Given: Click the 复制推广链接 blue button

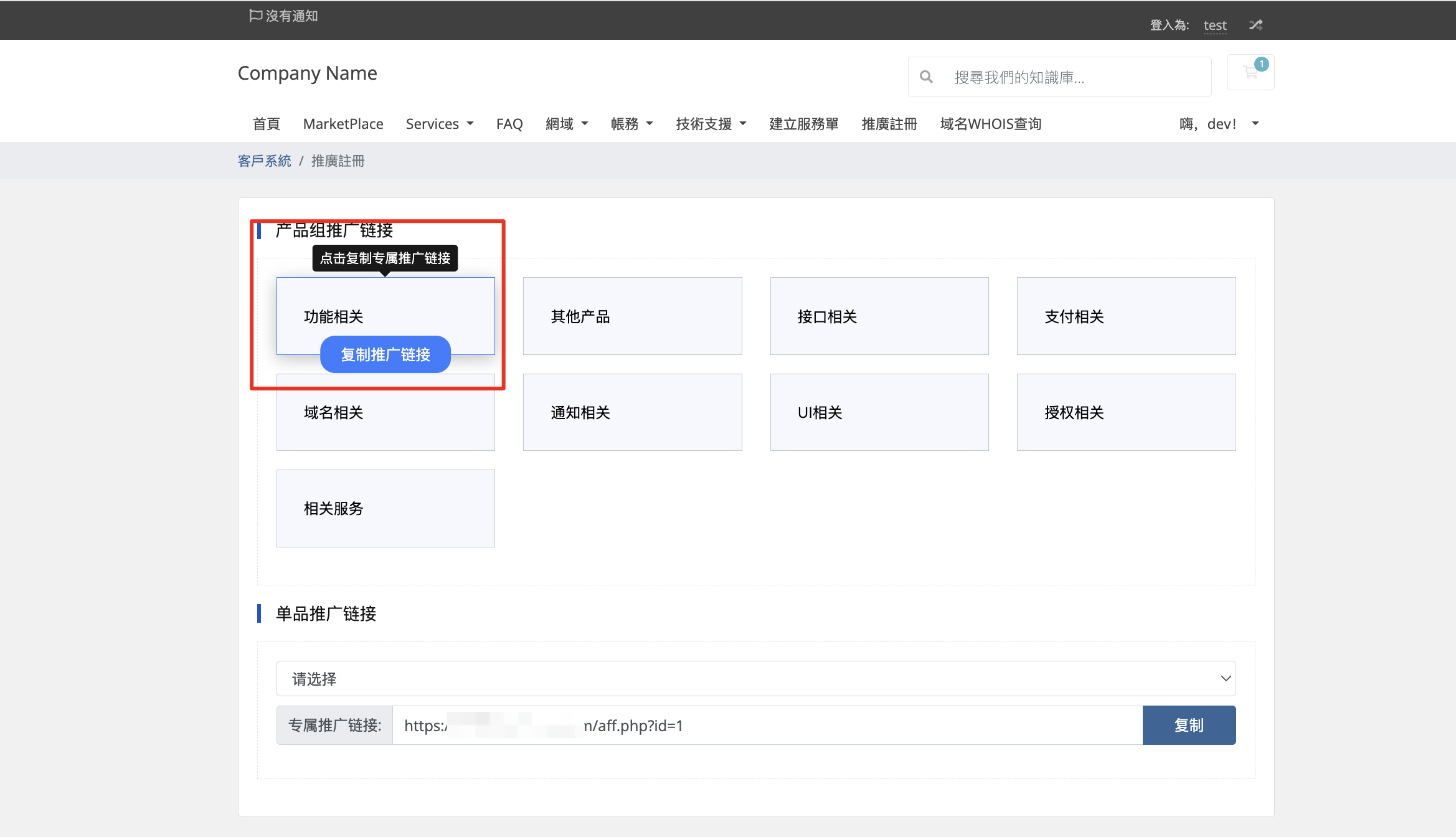Looking at the screenshot, I should coord(385,354).
